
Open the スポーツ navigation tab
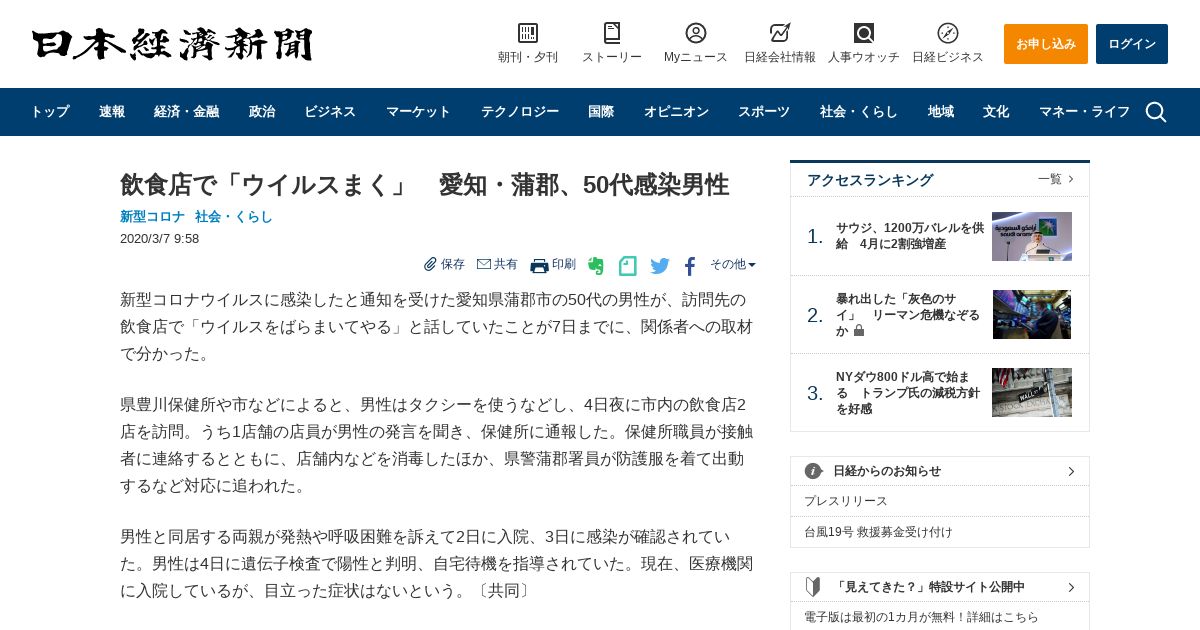tap(764, 112)
